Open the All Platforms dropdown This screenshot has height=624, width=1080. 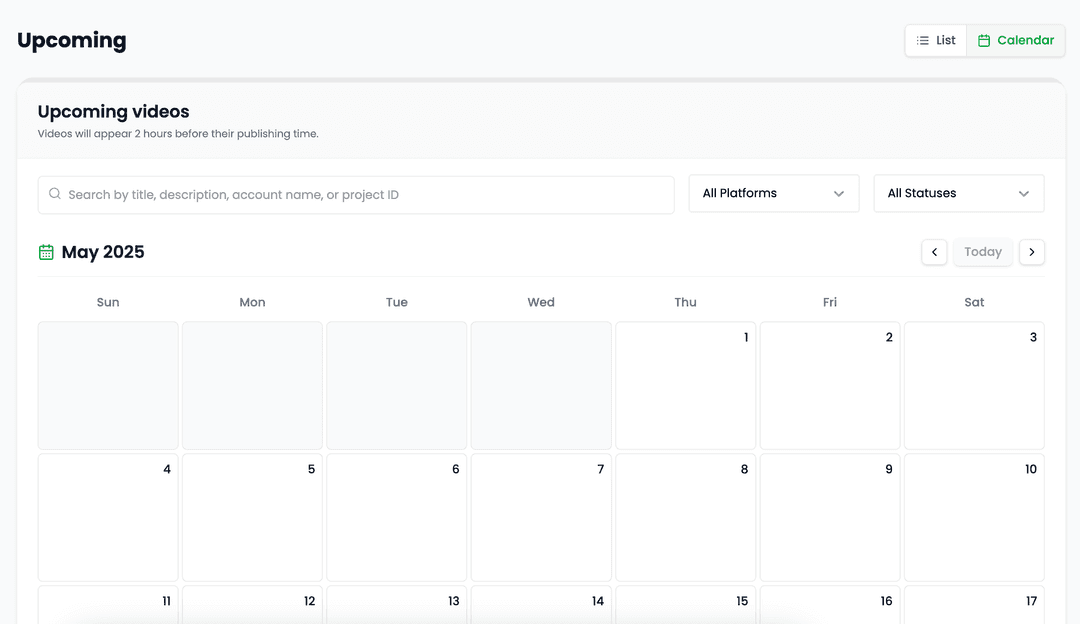click(773, 194)
